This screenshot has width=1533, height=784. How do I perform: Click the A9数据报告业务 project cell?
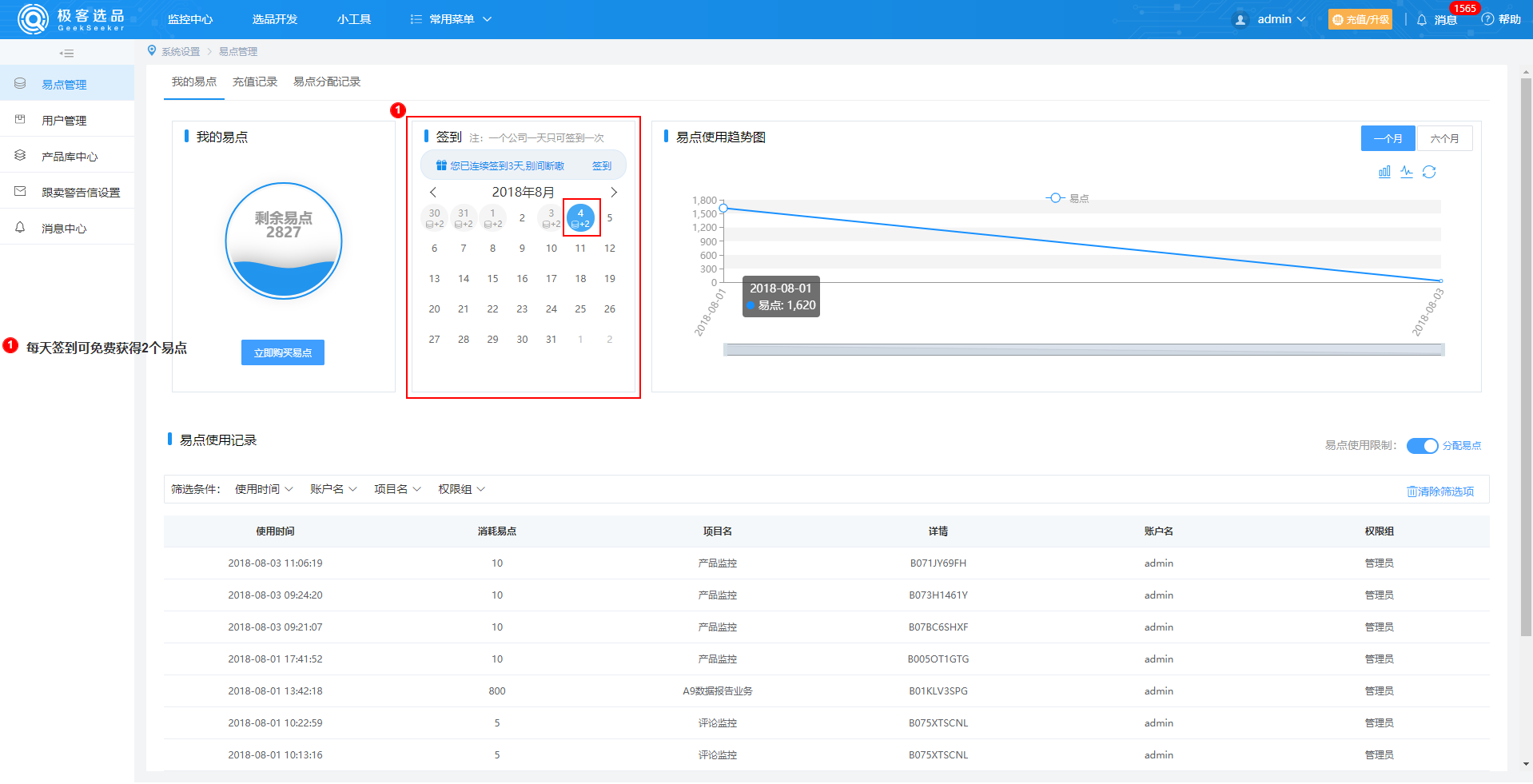tap(718, 691)
